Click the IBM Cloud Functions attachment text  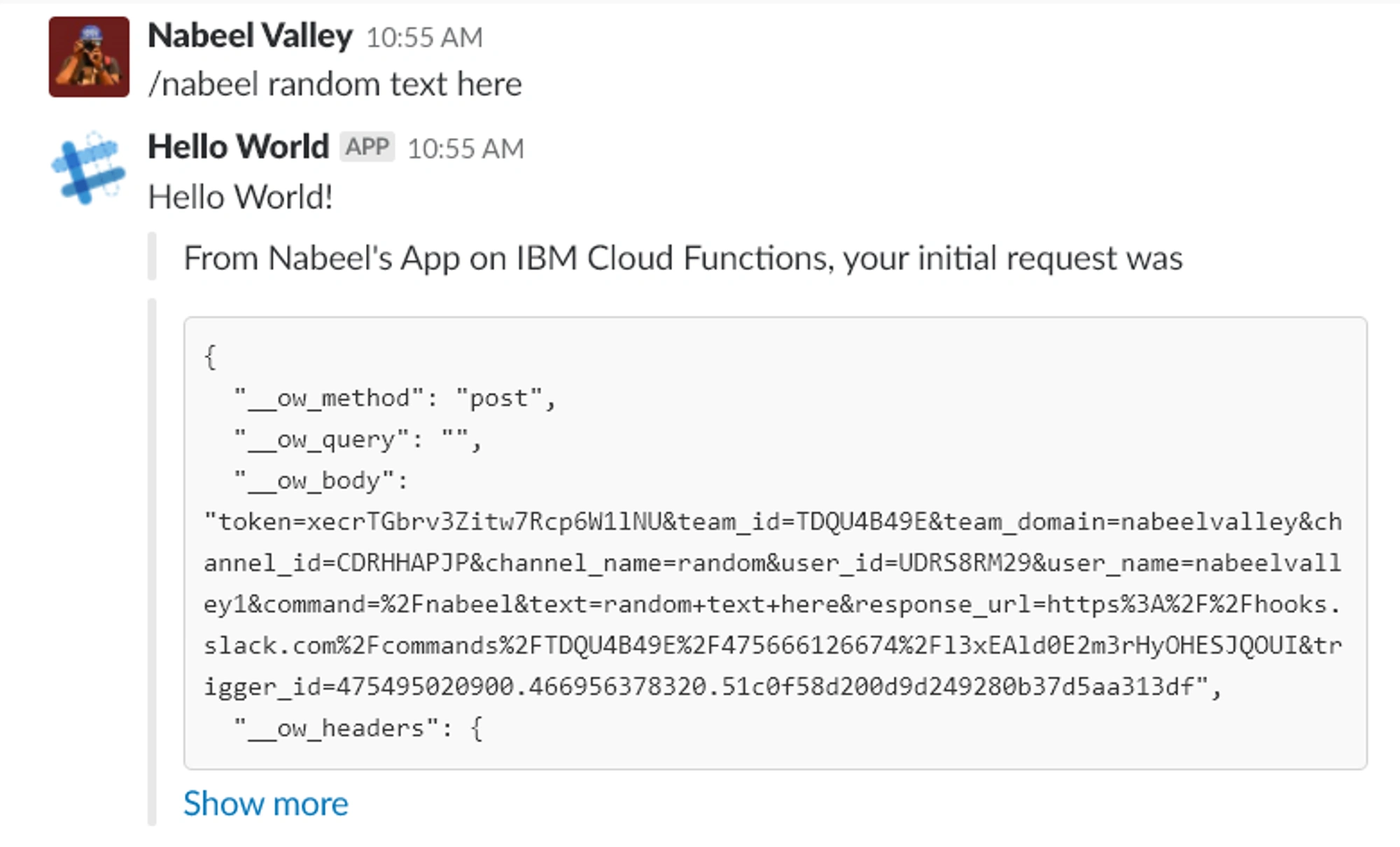tap(682, 258)
